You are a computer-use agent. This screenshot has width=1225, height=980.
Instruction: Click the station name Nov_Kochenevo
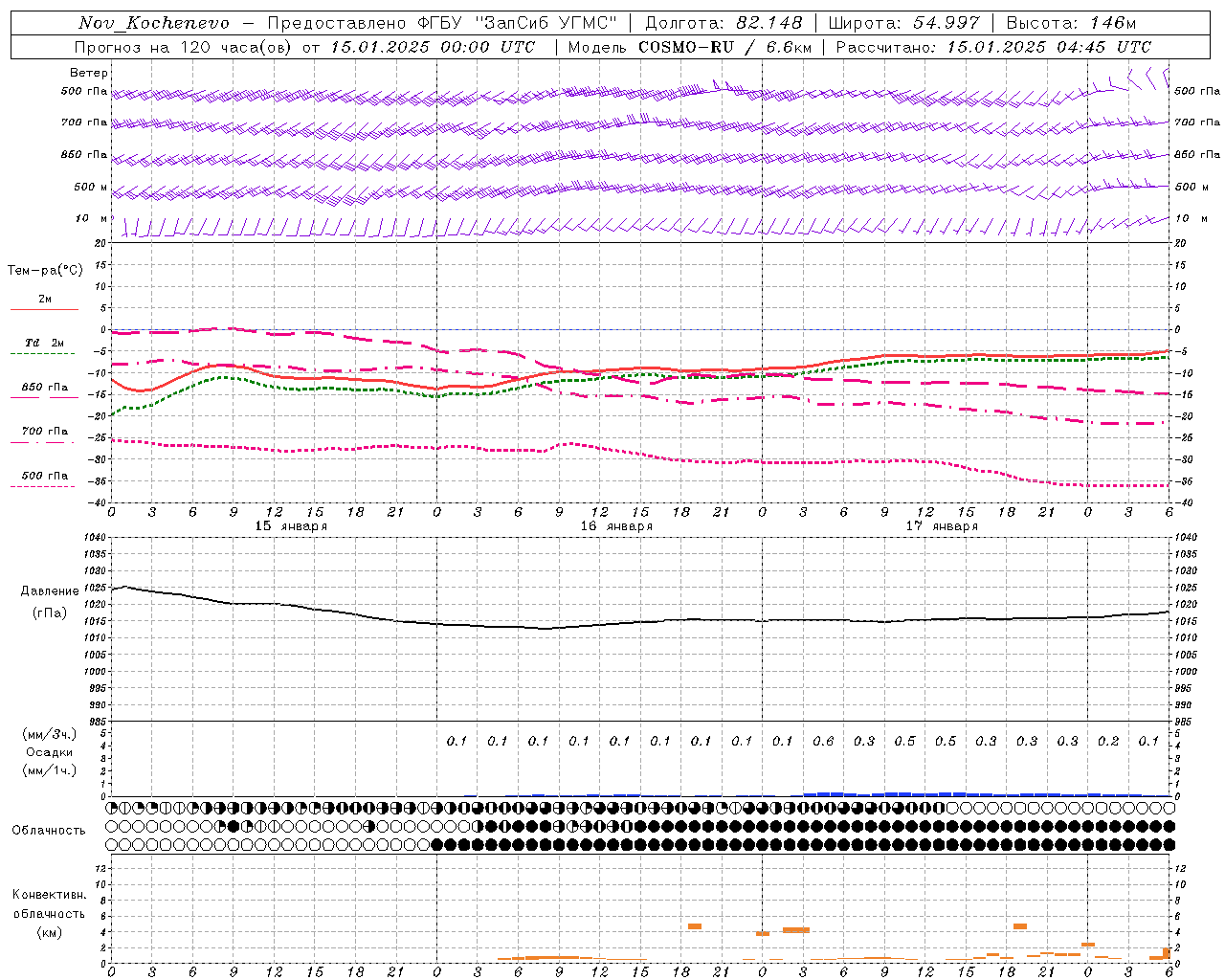[x=154, y=23]
